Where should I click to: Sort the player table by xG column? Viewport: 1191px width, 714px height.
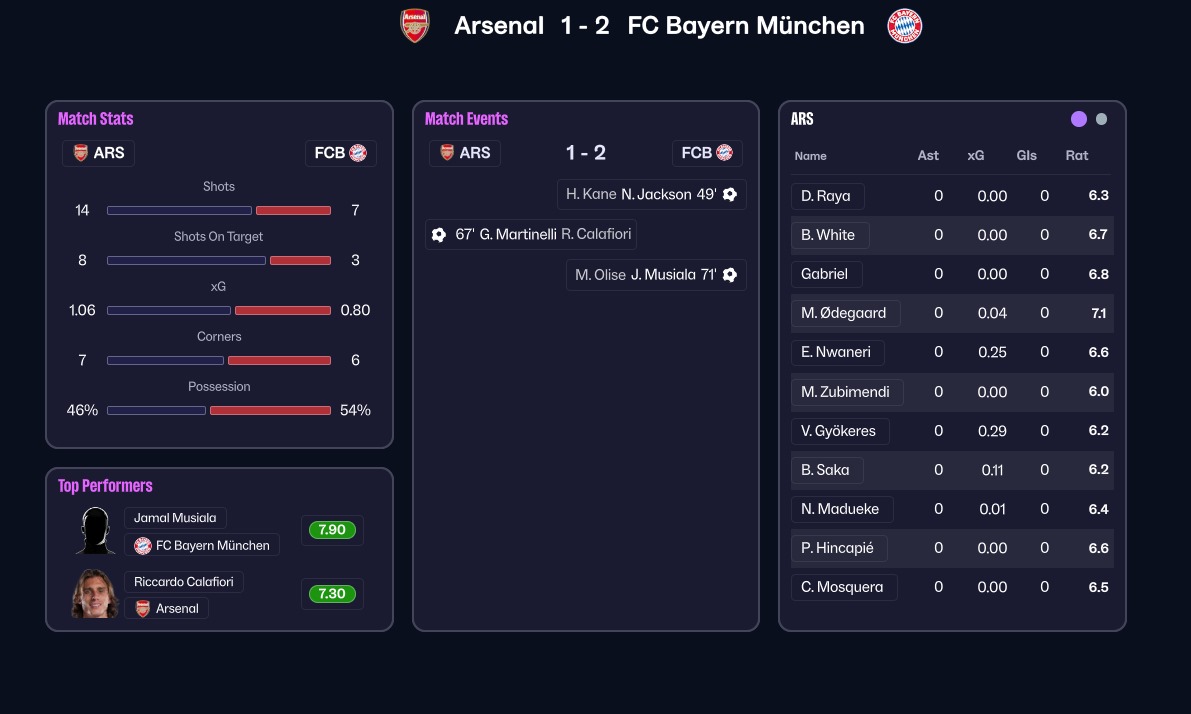pyautogui.click(x=976, y=156)
